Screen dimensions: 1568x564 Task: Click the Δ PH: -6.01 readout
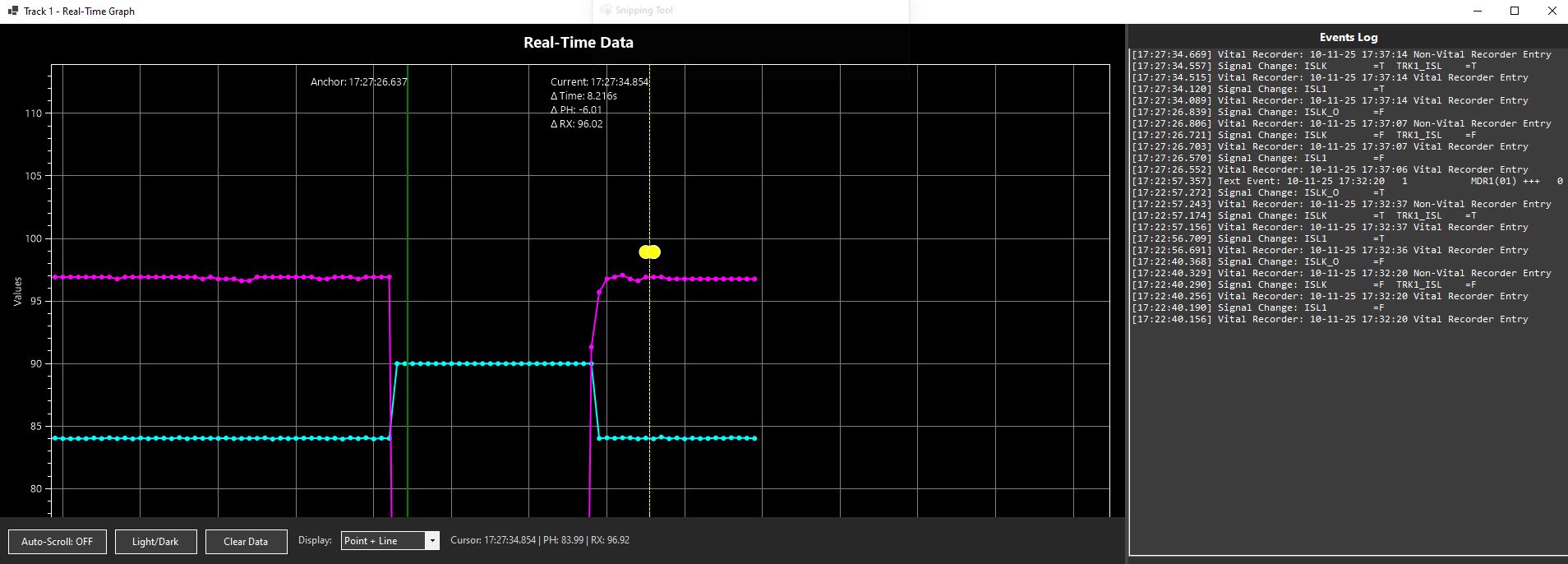[x=576, y=110]
